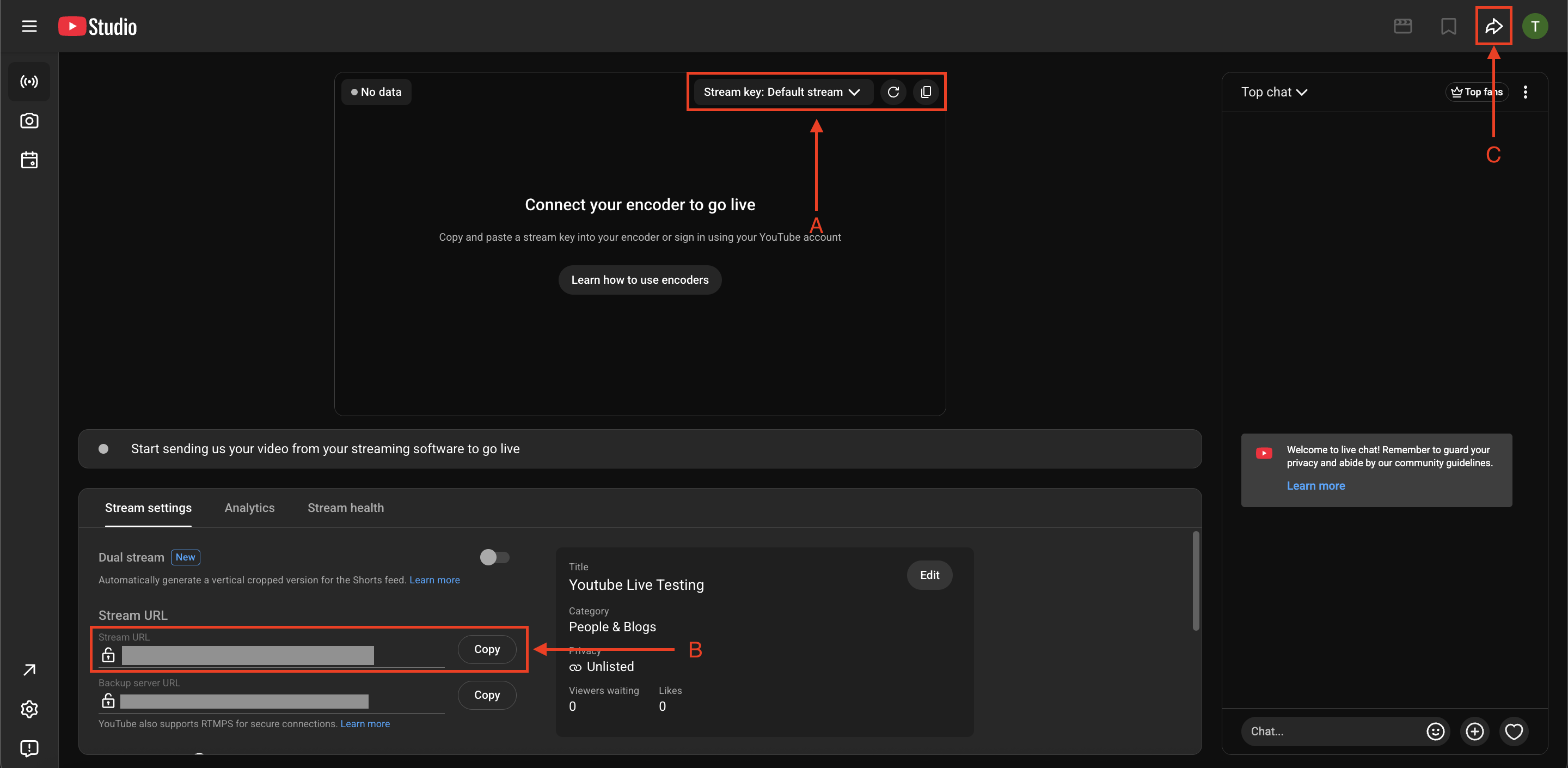Click Learn how to use encoders button
This screenshot has height=768, width=1568.
click(640, 280)
